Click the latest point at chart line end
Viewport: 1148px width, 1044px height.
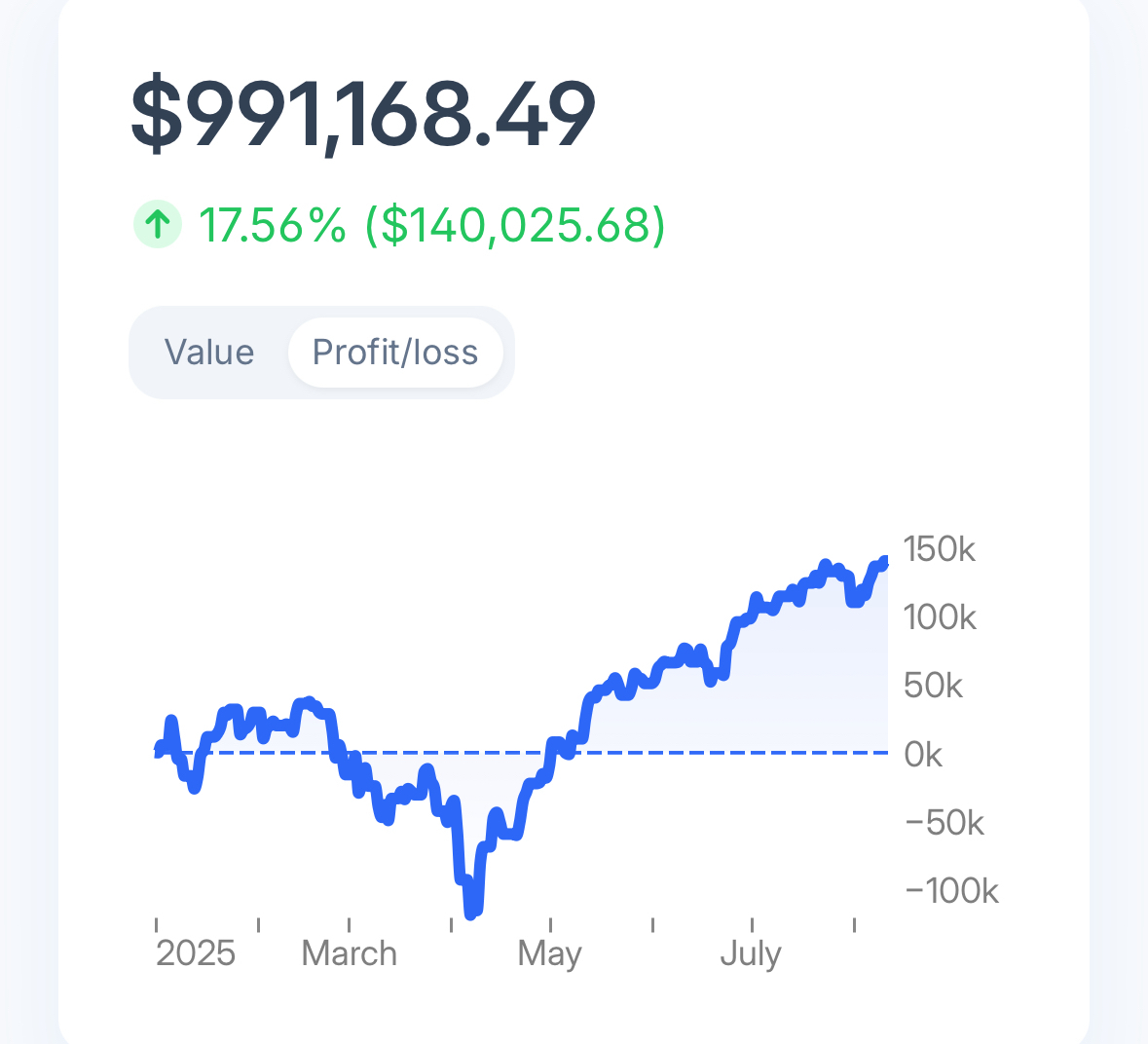coord(885,561)
